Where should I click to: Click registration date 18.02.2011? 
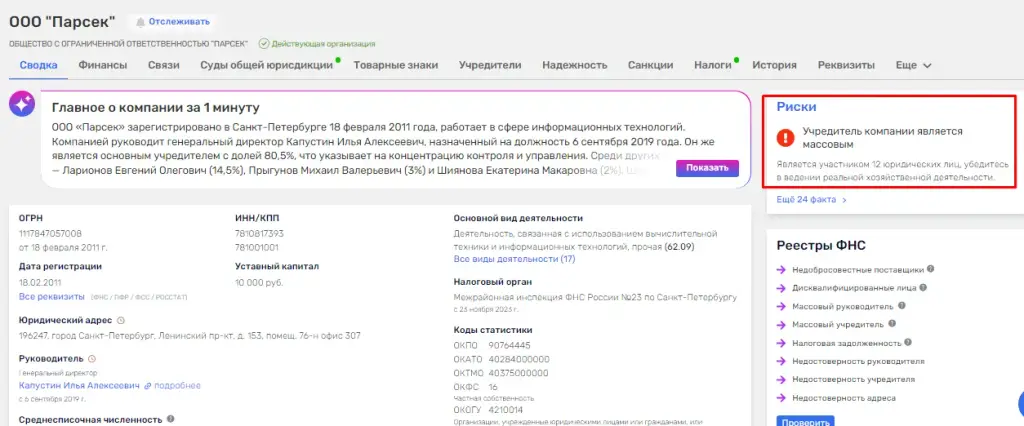click(x=40, y=283)
